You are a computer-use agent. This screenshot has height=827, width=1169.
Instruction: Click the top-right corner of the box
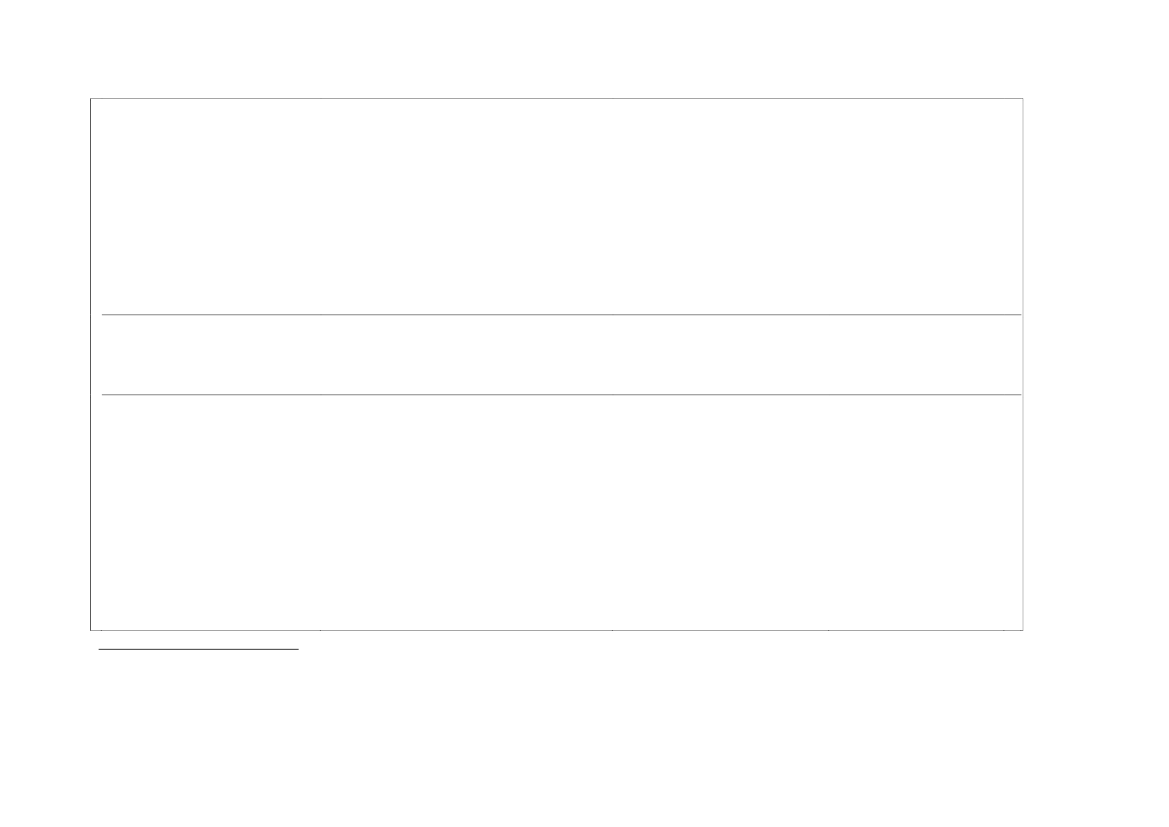[1023, 98]
